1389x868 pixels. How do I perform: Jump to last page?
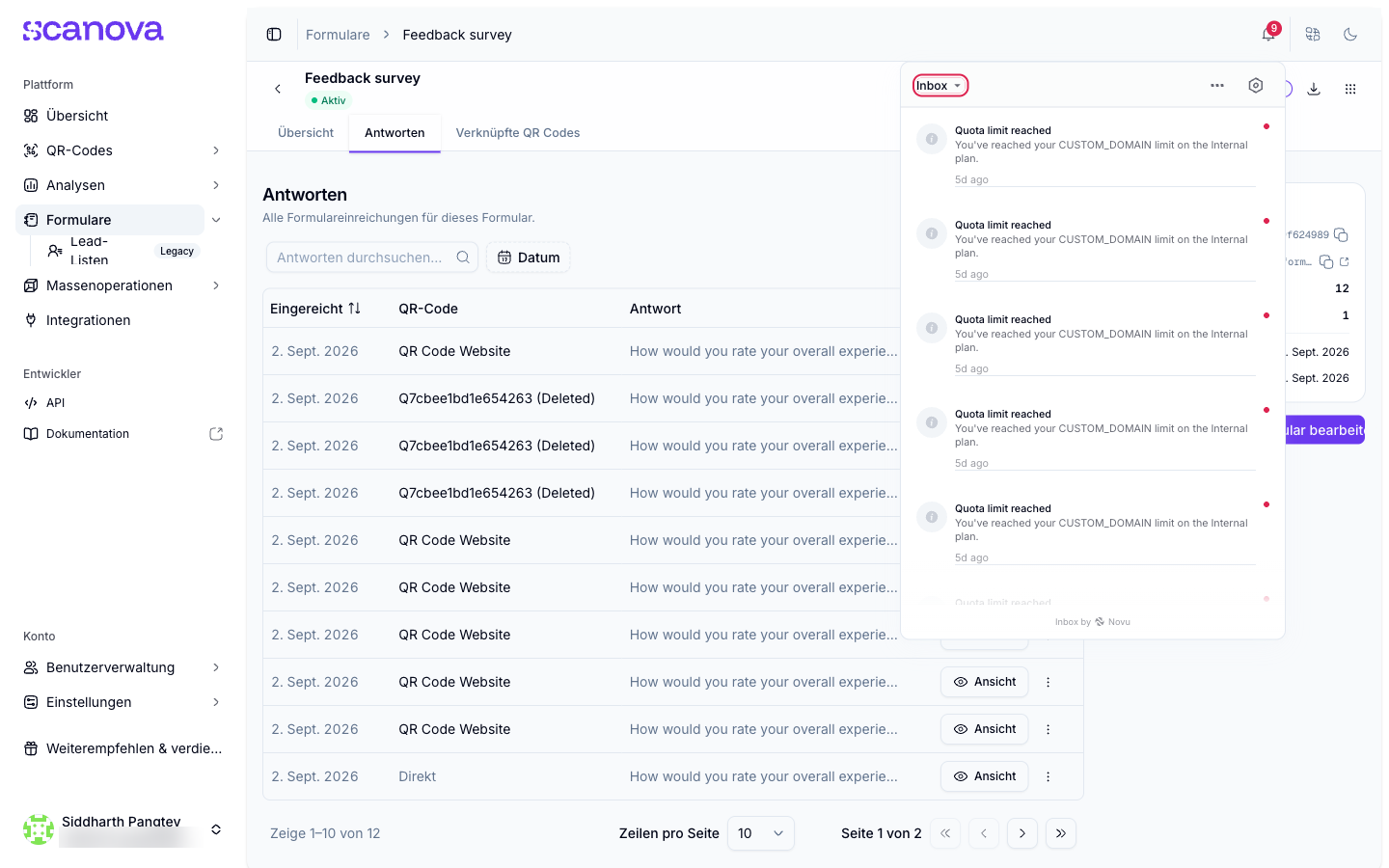[x=1061, y=833]
